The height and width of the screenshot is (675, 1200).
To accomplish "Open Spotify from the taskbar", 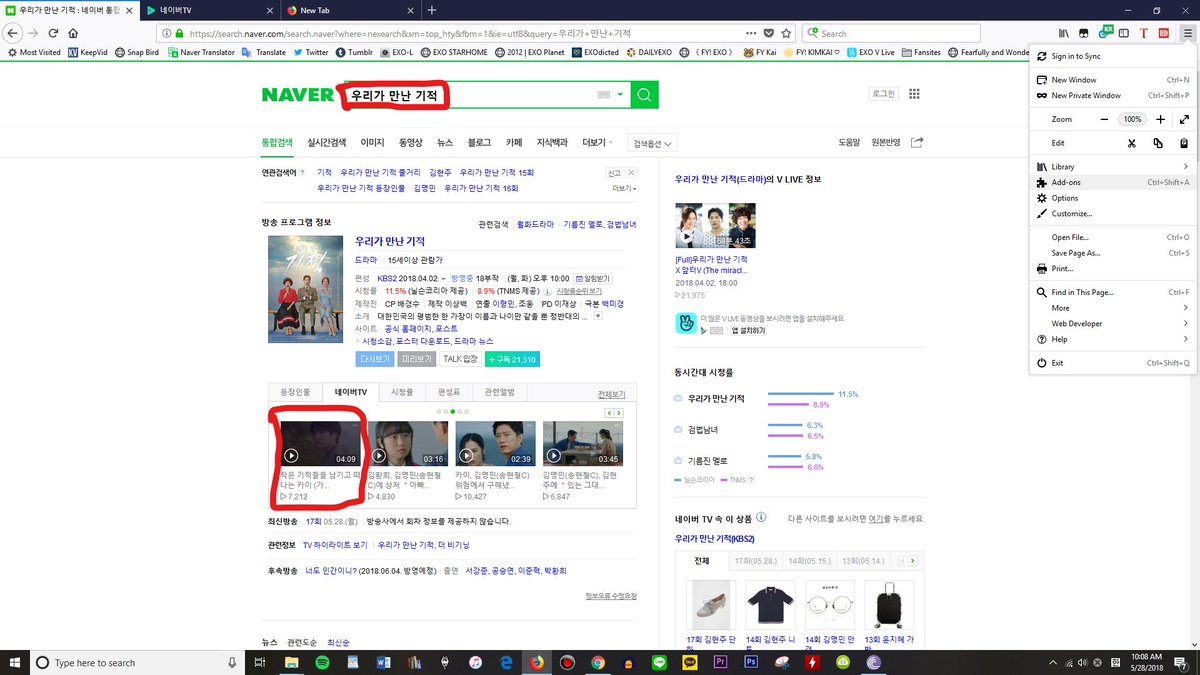I will 323,662.
